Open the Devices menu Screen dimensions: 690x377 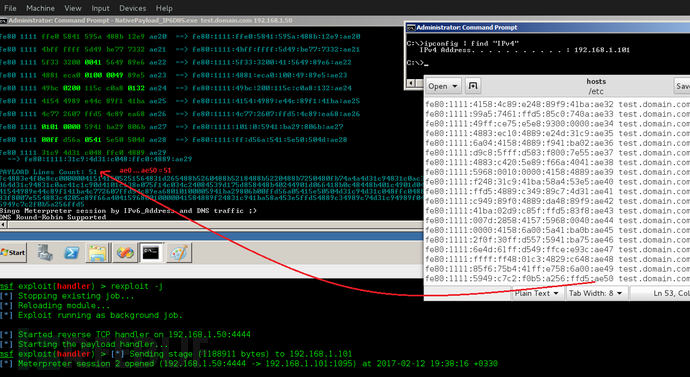(132, 8)
